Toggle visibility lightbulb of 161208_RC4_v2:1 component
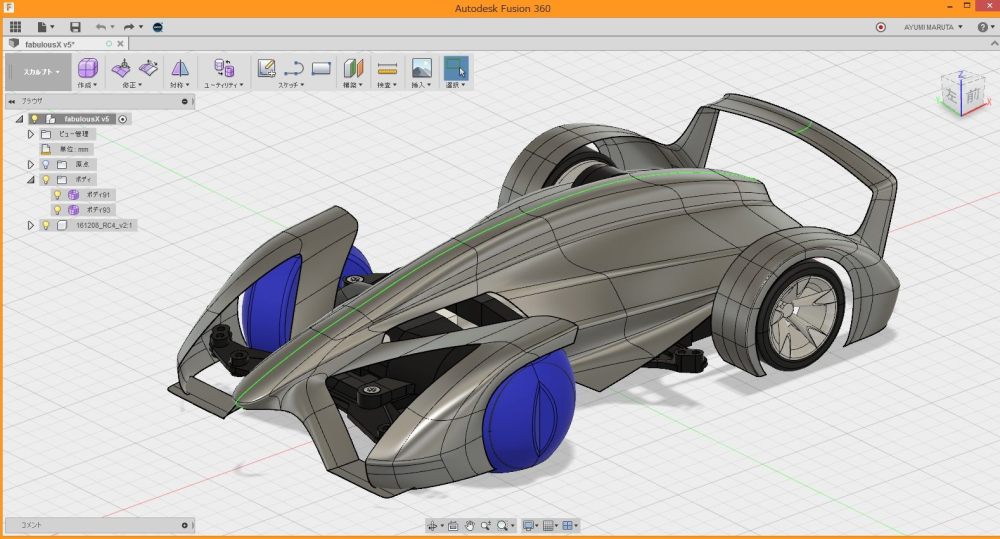This screenshot has height=539, width=1000. click(45, 226)
